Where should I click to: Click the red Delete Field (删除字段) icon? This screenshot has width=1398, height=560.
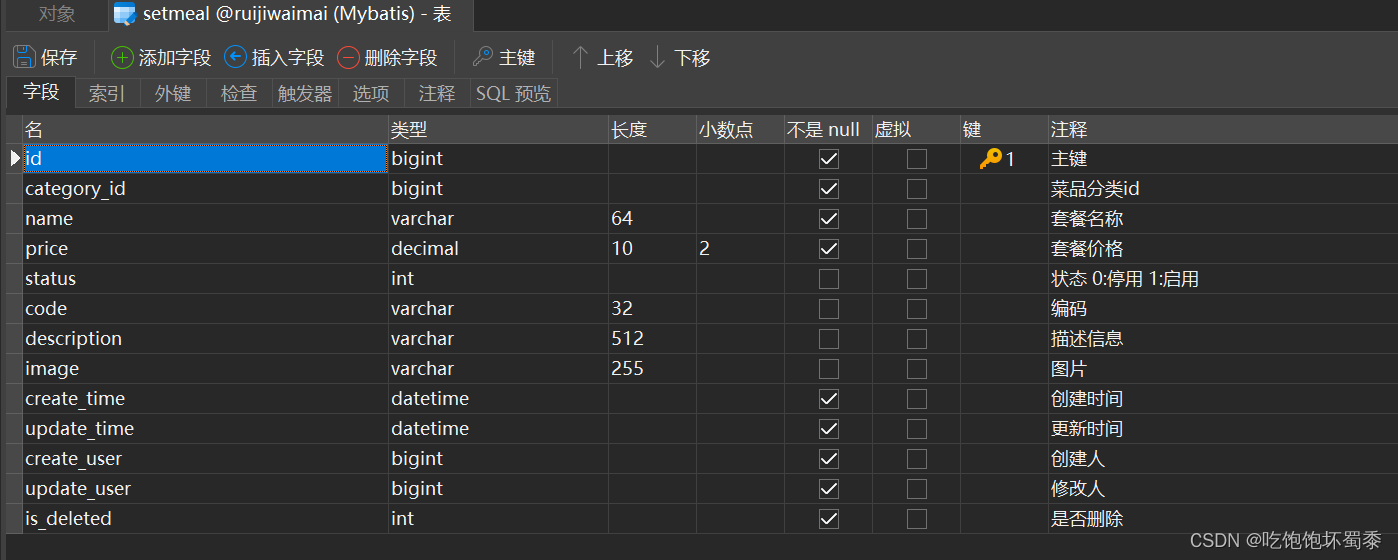click(348, 57)
